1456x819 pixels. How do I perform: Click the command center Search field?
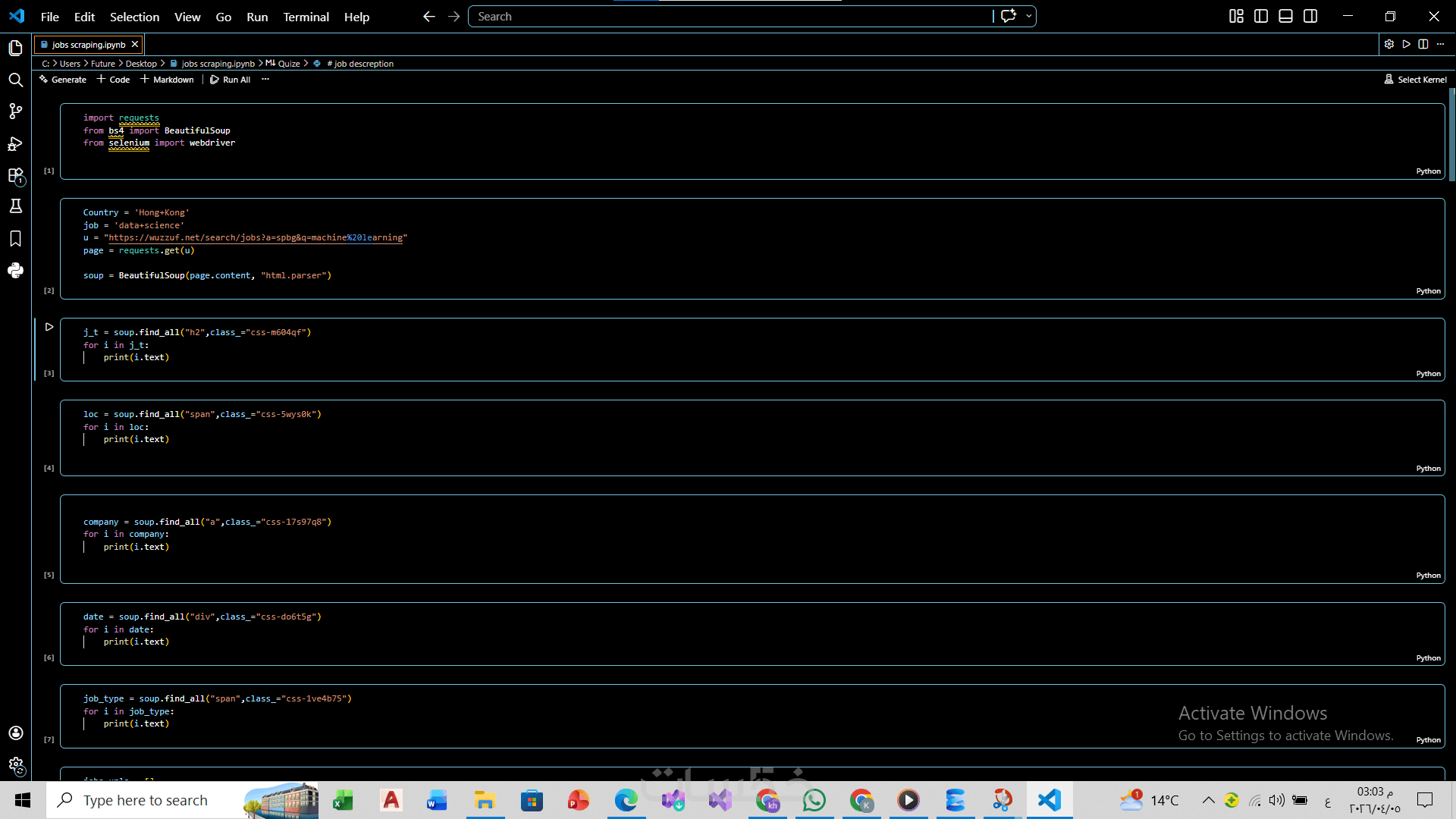coord(728,16)
